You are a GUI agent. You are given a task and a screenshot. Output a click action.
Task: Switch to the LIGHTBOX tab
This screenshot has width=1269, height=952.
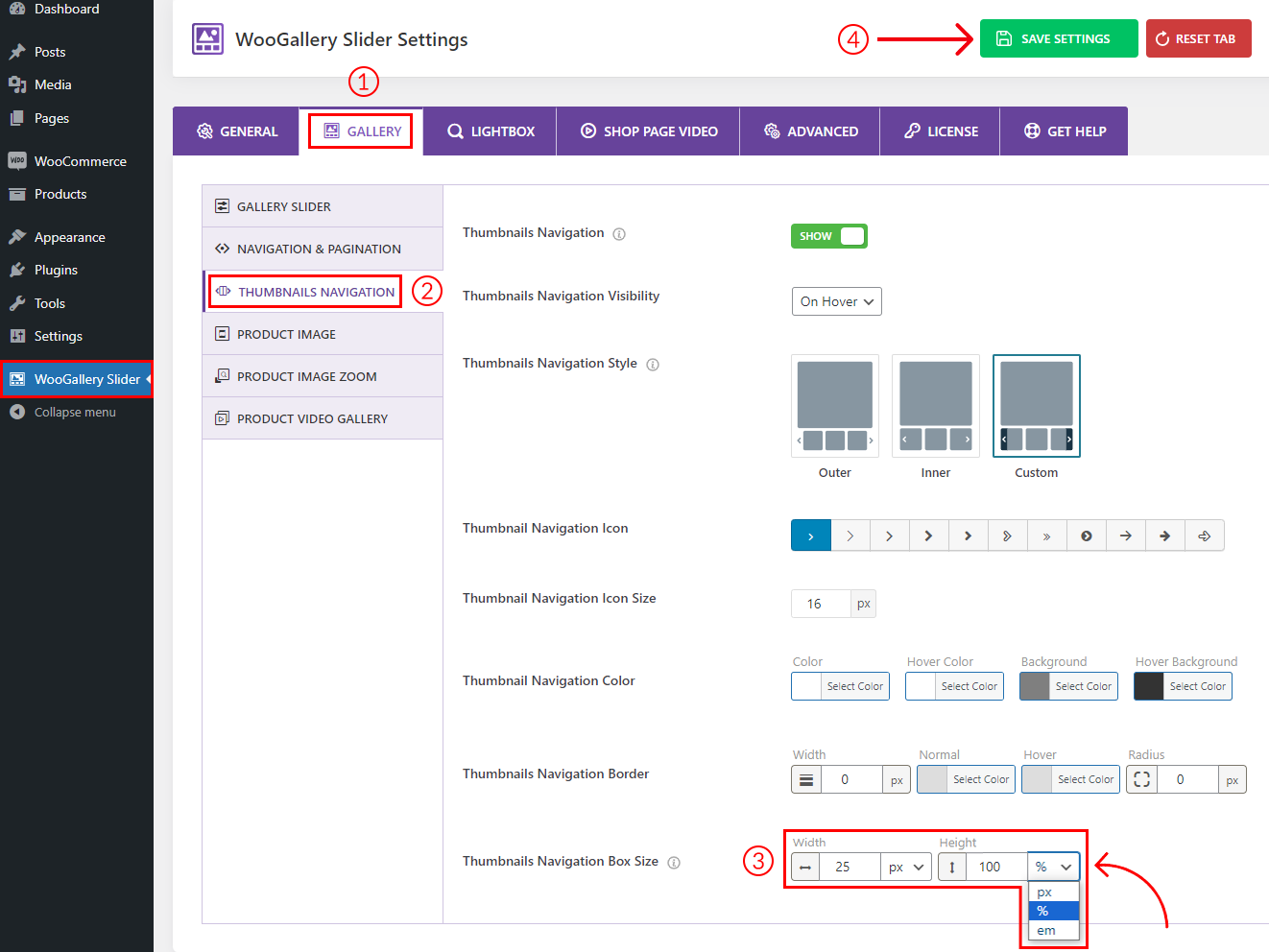pyautogui.click(x=490, y=131)
